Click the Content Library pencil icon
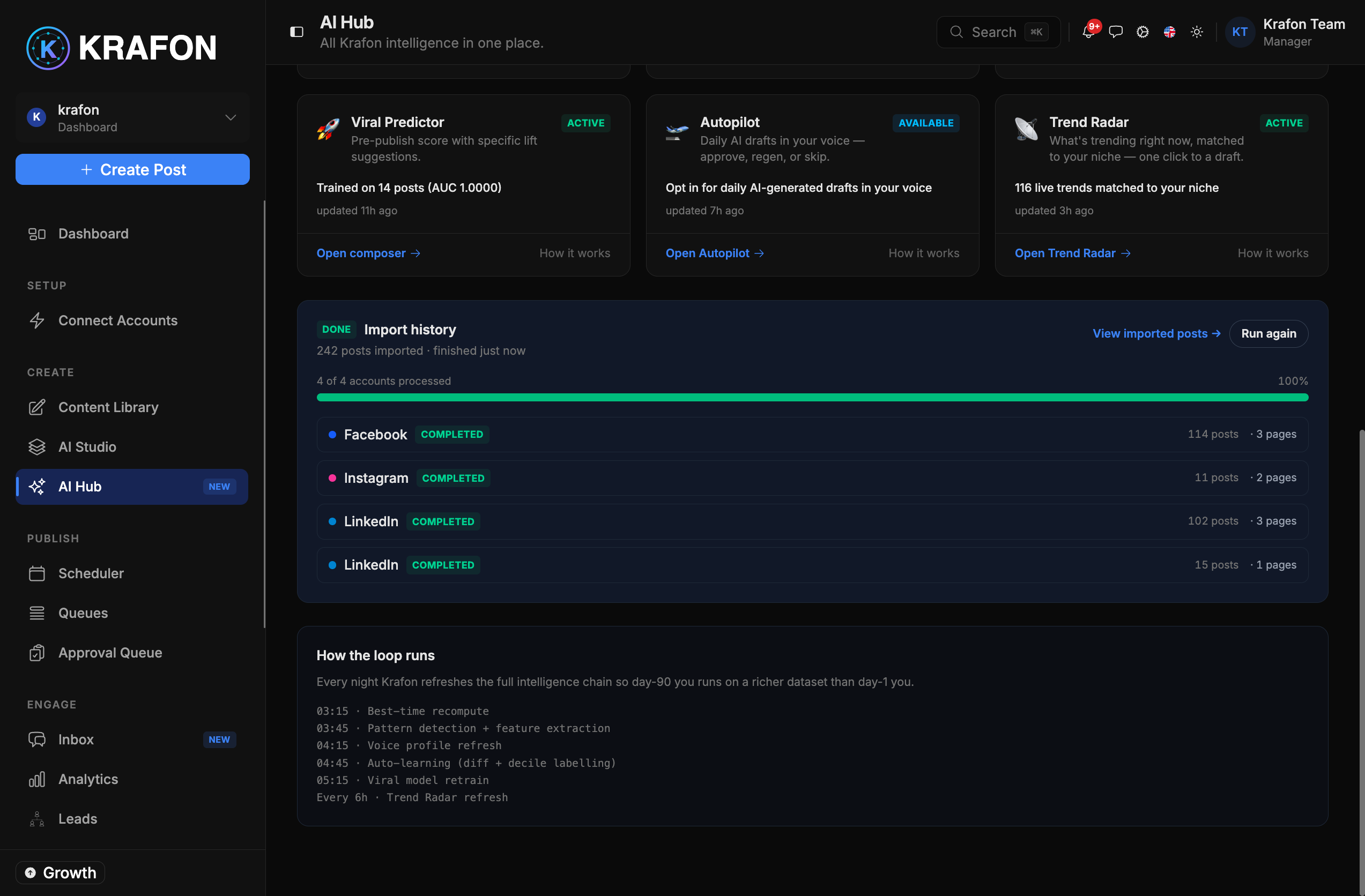 pyautogui.click(x=38, y=407)
